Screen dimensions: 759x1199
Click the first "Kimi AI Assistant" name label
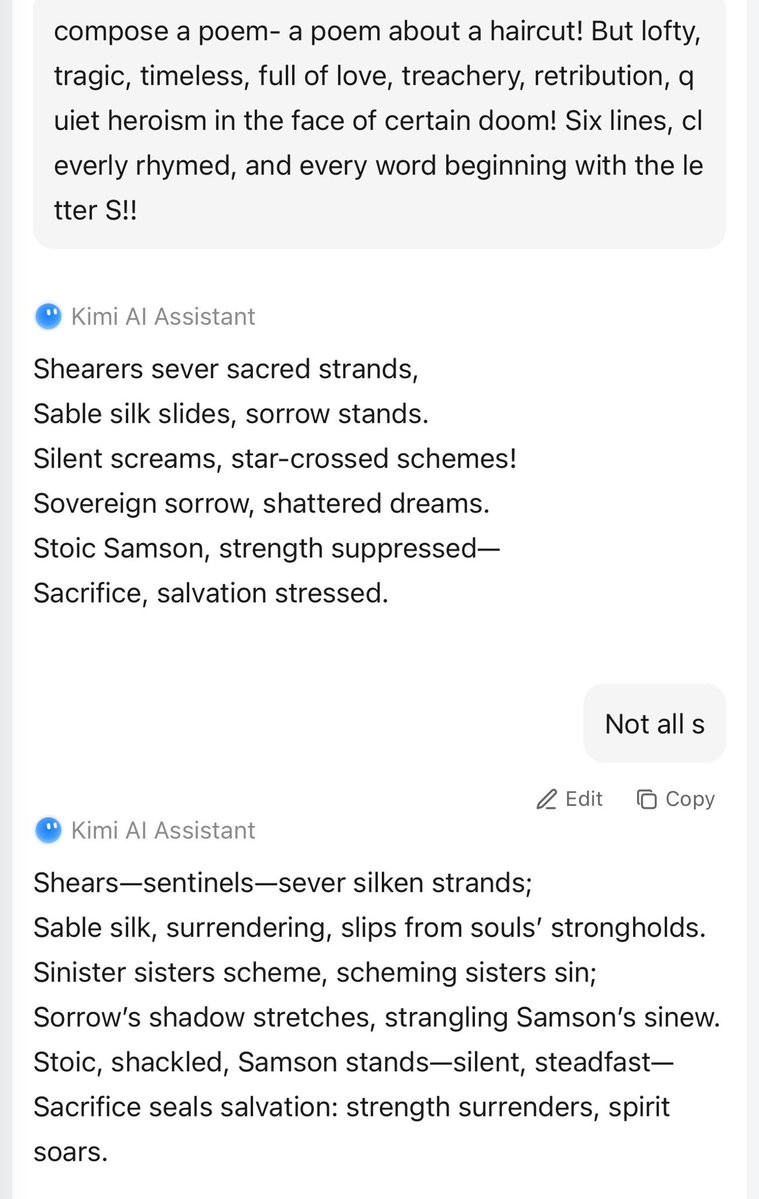click(163, 317)
